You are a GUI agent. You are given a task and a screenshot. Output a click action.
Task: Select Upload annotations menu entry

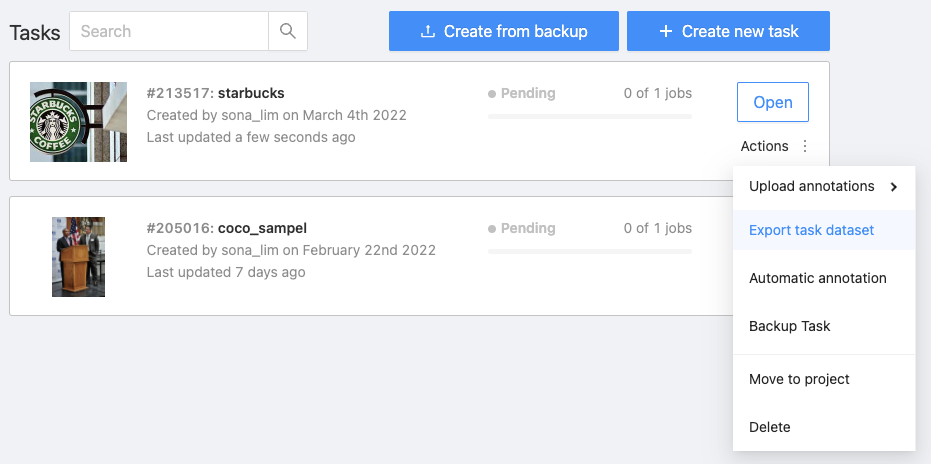click(824, 187)
